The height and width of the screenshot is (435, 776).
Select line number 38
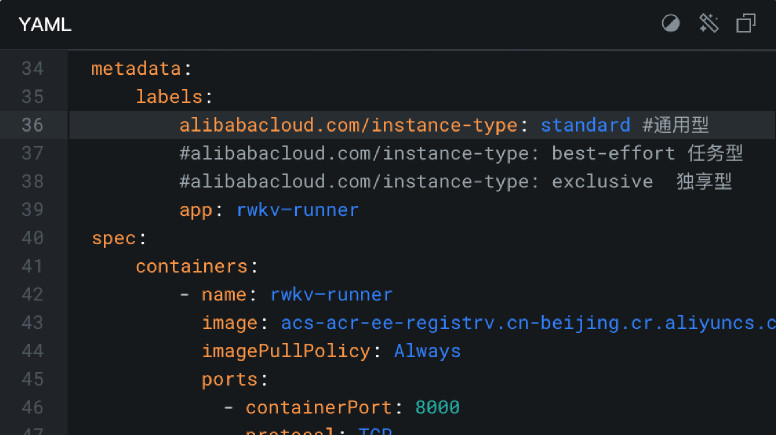point(32,181)
